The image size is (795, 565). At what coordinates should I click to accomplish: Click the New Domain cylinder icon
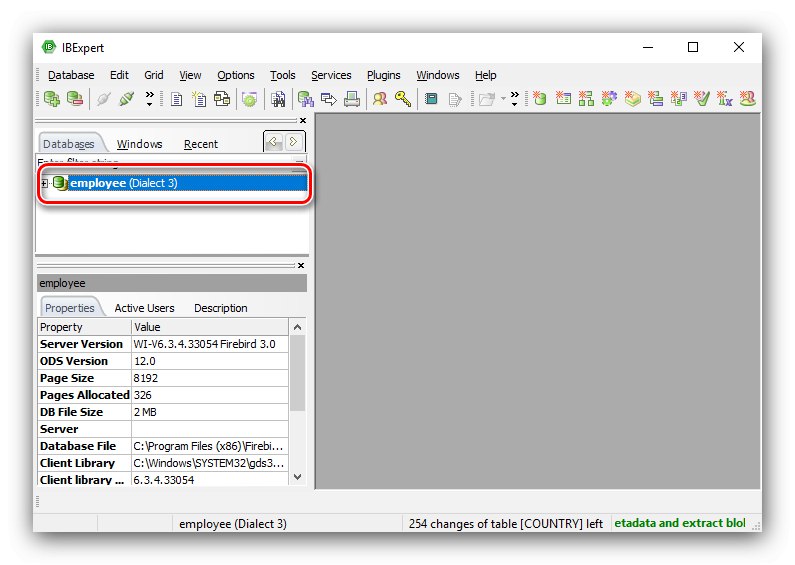point(540,98)
